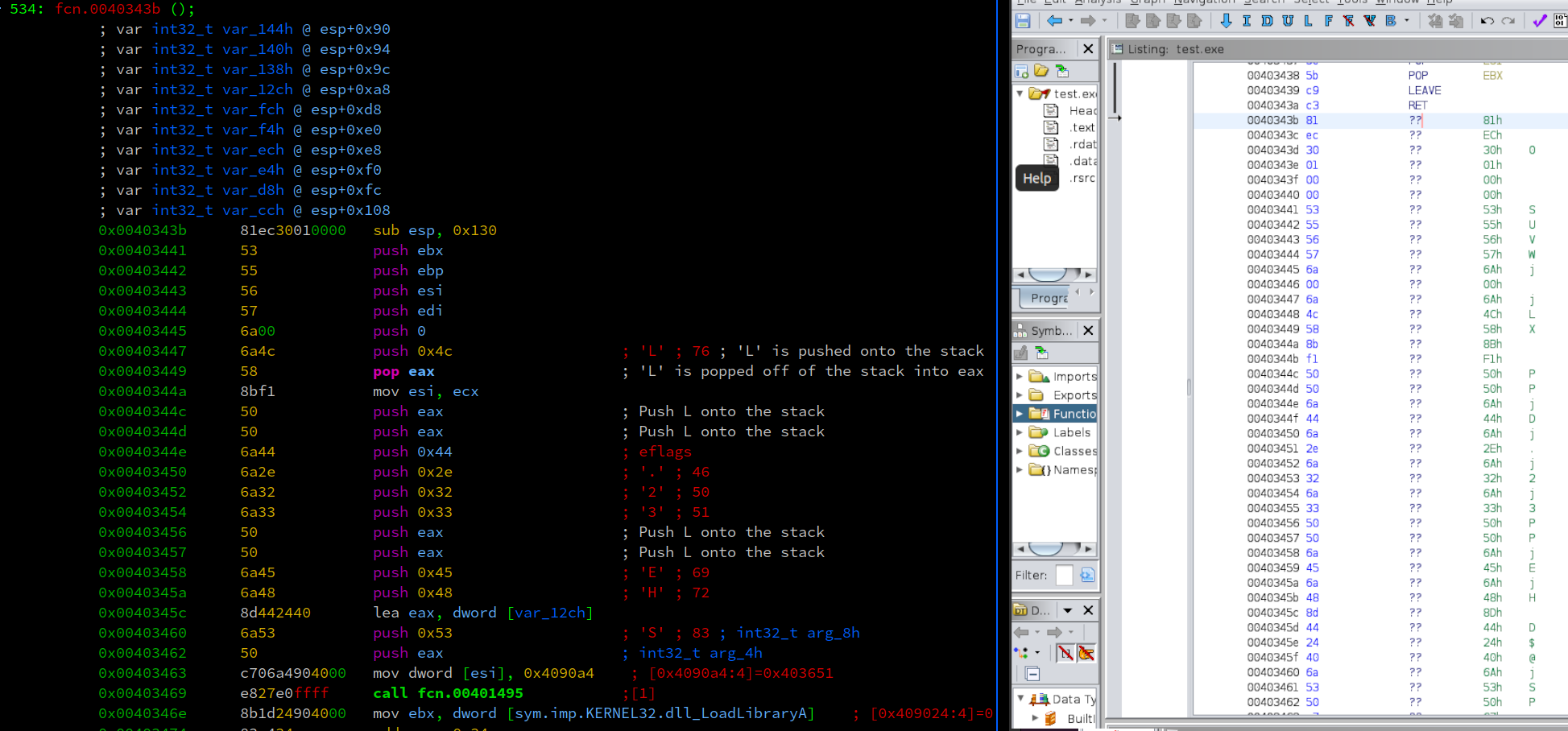This screenshot has height=731, width=1568.
Task: Open the bookmark 'B' type dropdown arrow
Action: click(x=1406, y=21)
